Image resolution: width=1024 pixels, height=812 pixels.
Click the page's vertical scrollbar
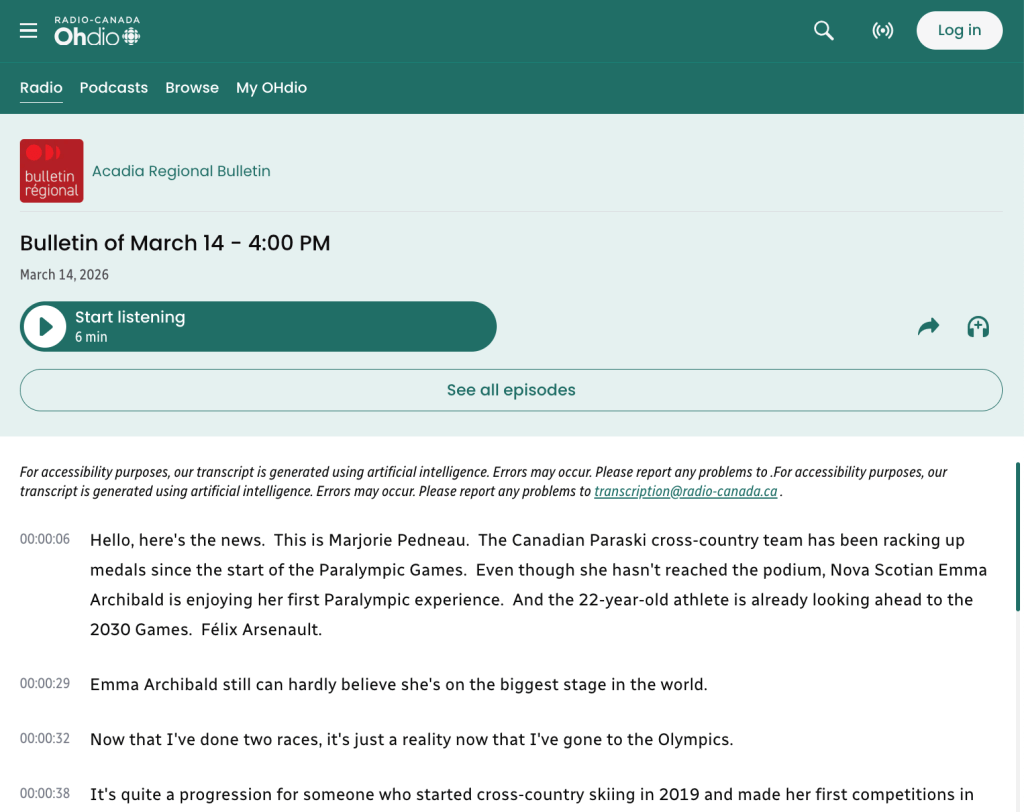click(x=1019, y=537)
